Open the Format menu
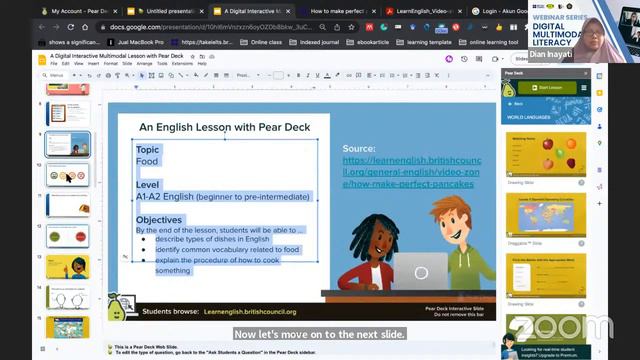Viewport: 640px width, 360px height. (x=111, y=64)
